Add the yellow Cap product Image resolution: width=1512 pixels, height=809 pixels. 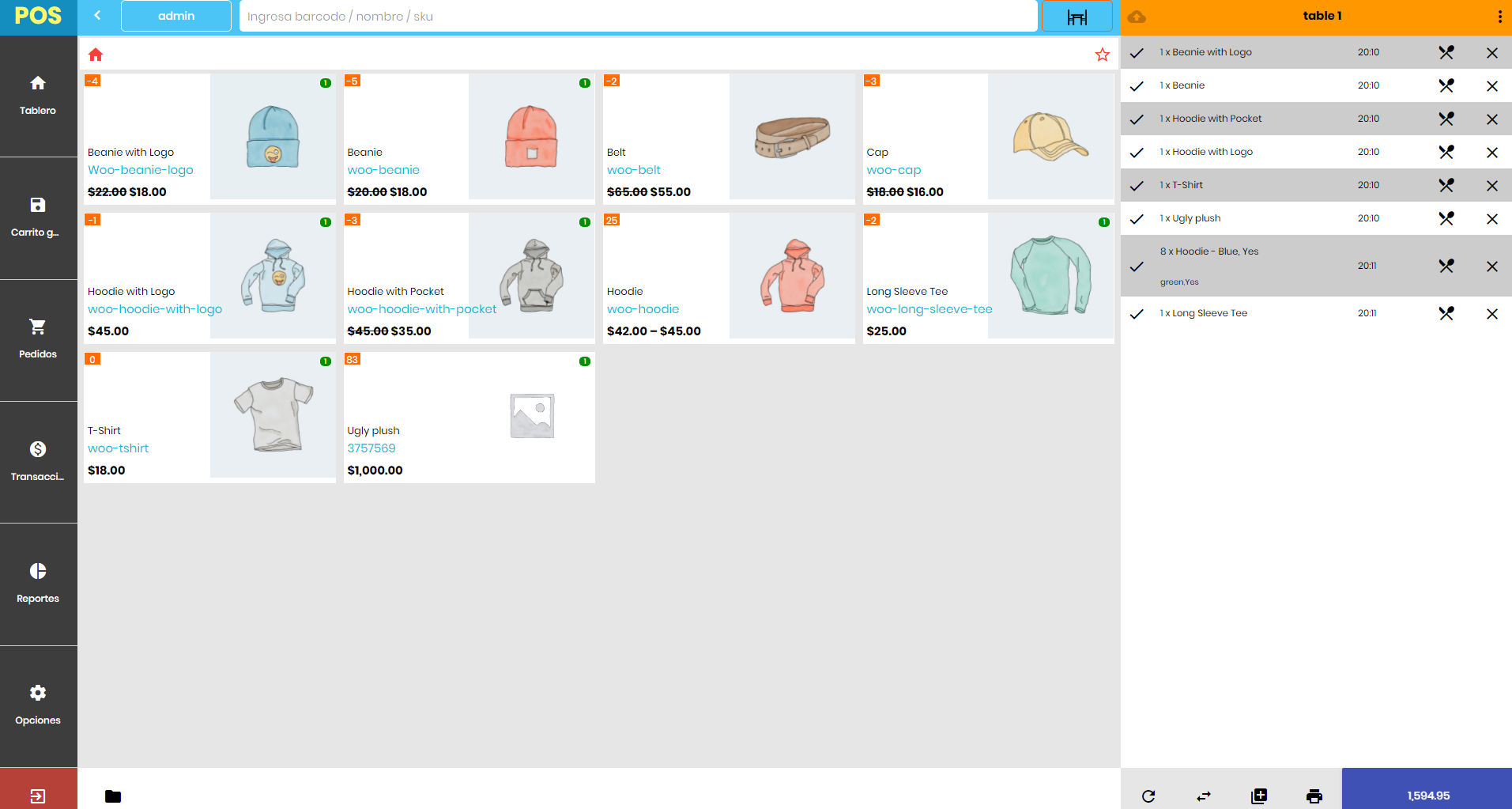coord(989,139)
